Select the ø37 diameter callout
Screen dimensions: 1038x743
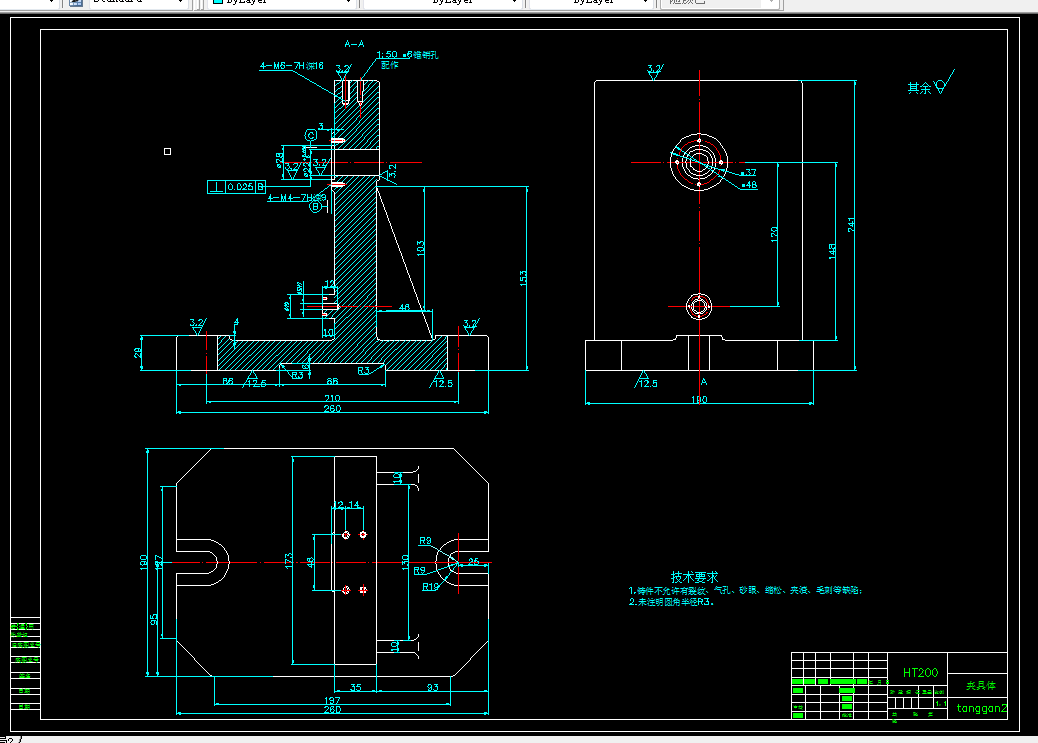[748, 172]
